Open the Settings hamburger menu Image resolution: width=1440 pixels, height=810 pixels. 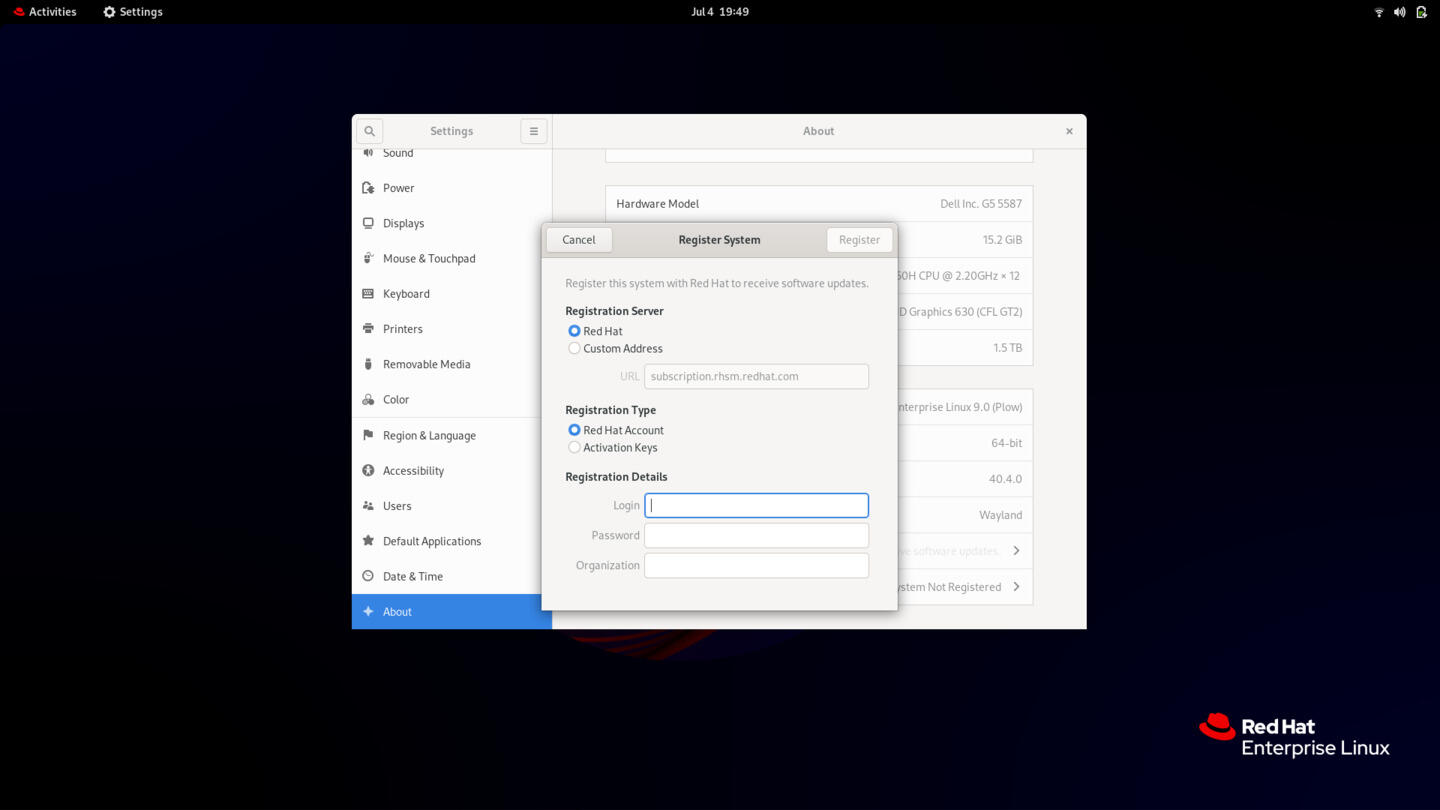click(534, 131)
